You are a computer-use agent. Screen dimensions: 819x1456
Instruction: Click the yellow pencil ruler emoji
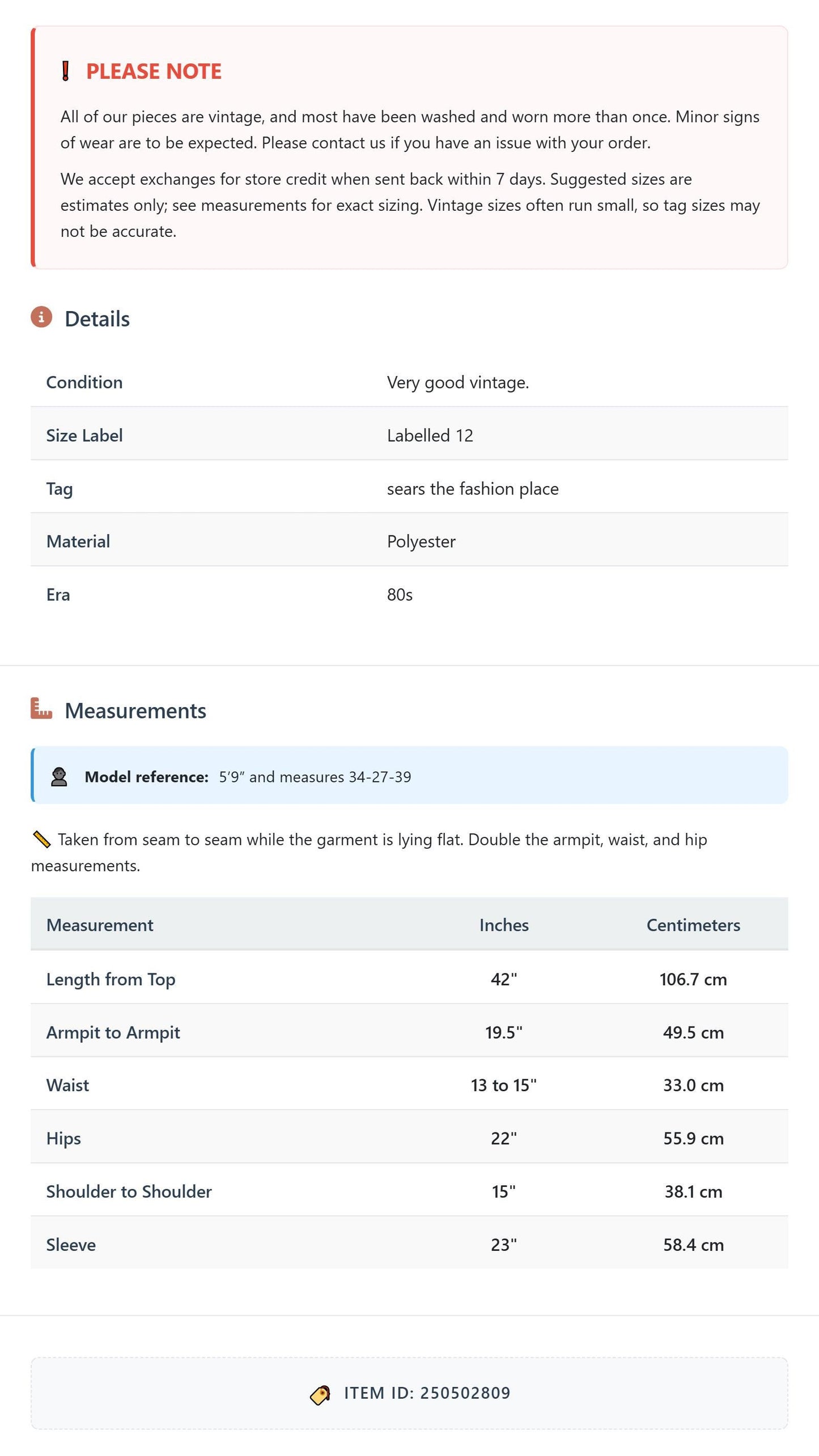click(x=41, y=840)
